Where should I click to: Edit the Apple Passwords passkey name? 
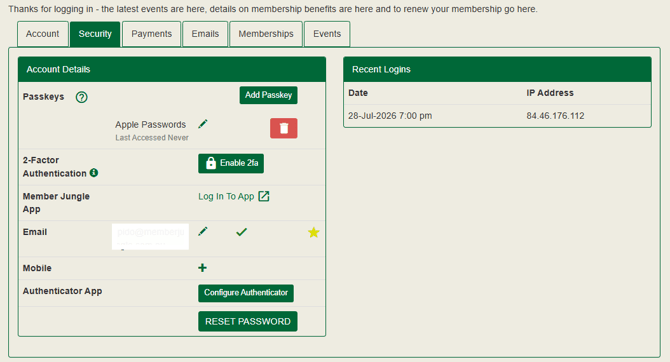tap(203, 124)
